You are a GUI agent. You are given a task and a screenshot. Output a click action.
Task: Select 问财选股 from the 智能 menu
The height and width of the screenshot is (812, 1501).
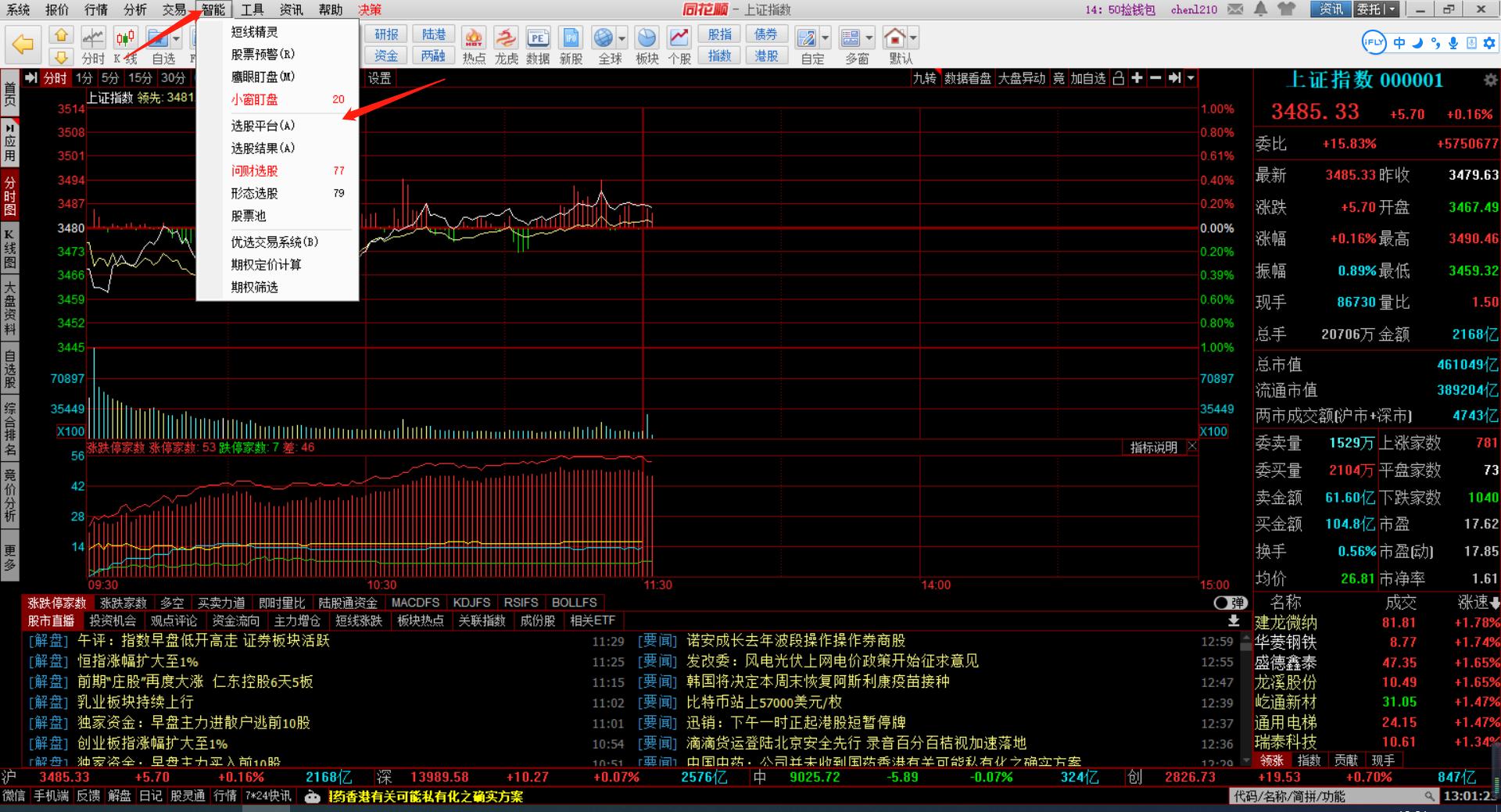coord(254,170)
